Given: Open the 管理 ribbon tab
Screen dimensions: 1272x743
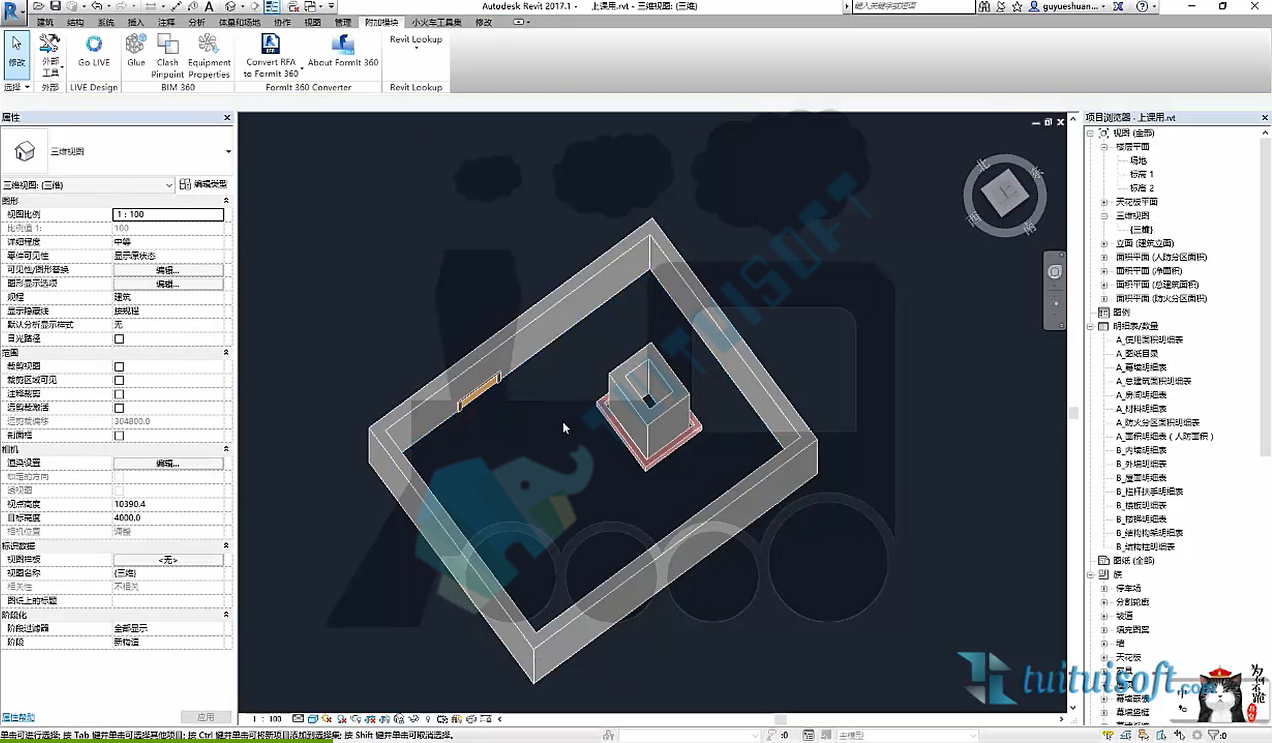Looking at the screenshot, I should [342, 22].
